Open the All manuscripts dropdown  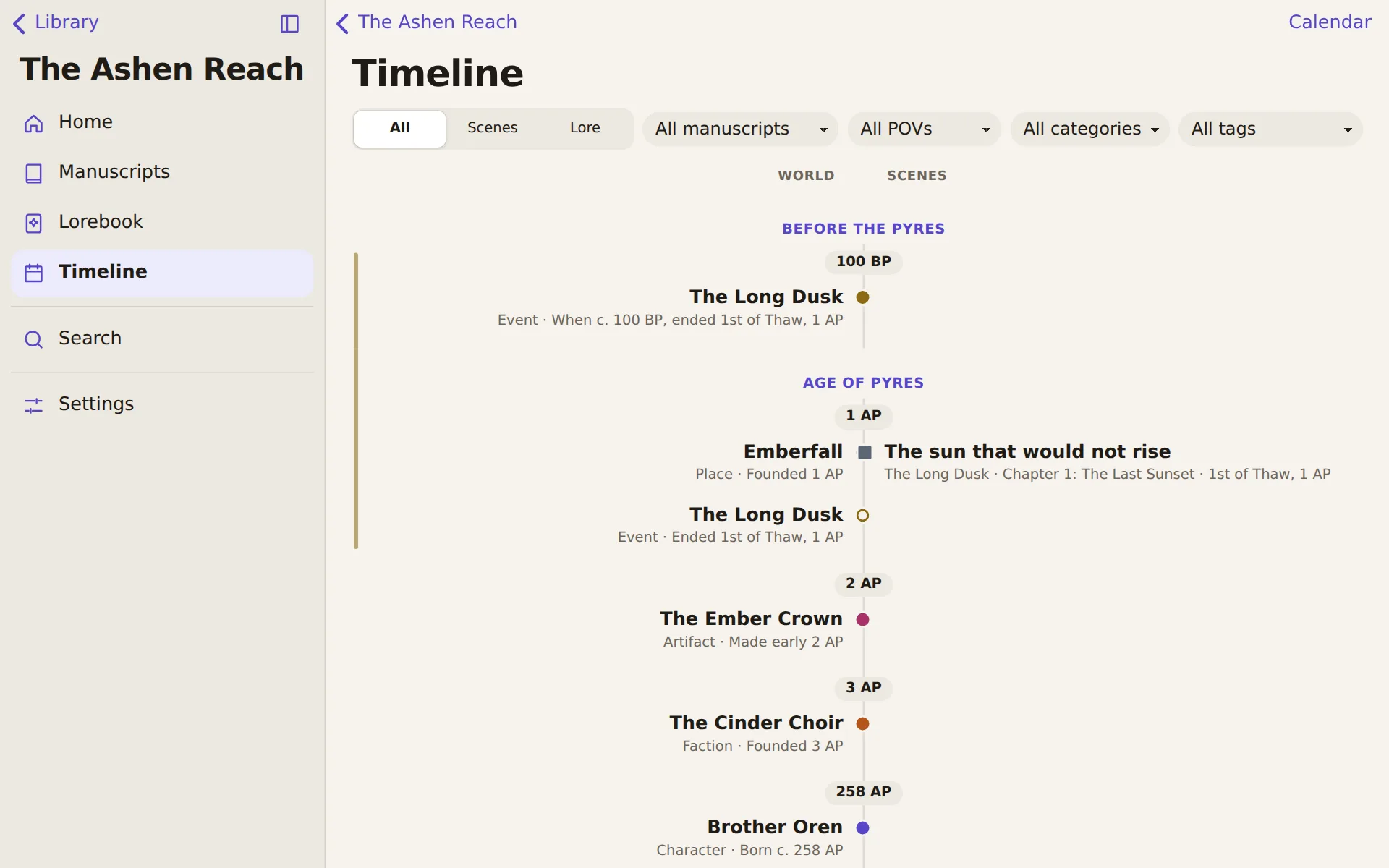click(x=741, y=129)
